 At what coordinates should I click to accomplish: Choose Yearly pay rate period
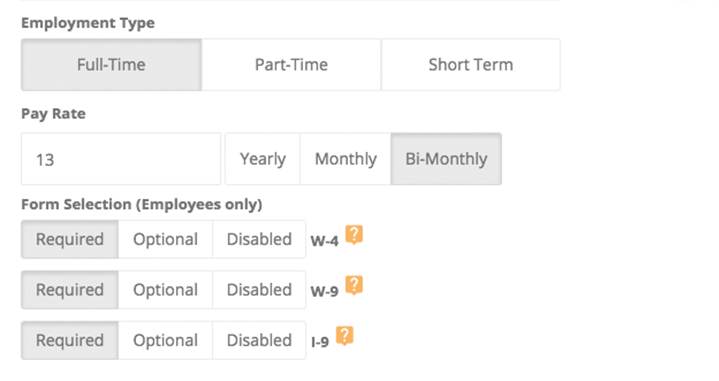pyautogui.click(x=263, y=159)
